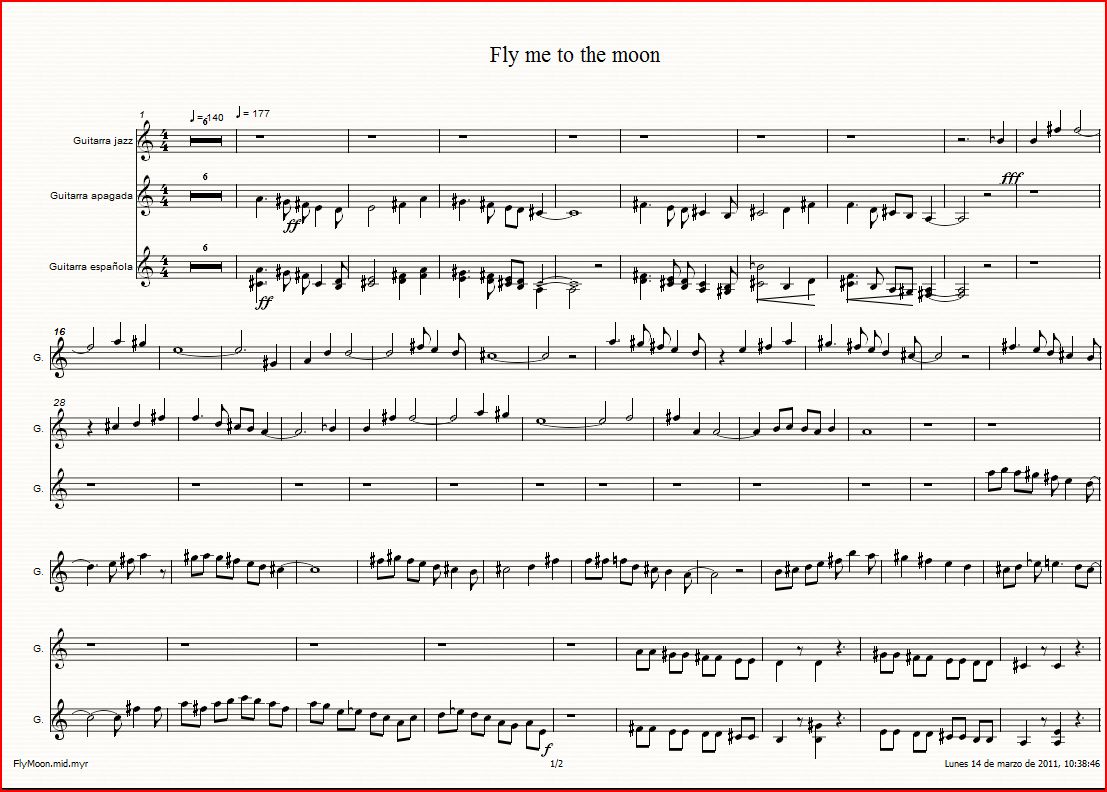Viewport: 1107px width, 792px height.
Task: Click the tempo marking 177
Action: [253, 113]
